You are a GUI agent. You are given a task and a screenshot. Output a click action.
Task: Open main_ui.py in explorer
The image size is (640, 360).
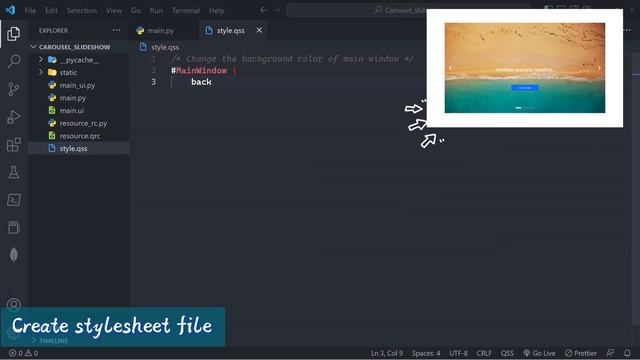77,85
